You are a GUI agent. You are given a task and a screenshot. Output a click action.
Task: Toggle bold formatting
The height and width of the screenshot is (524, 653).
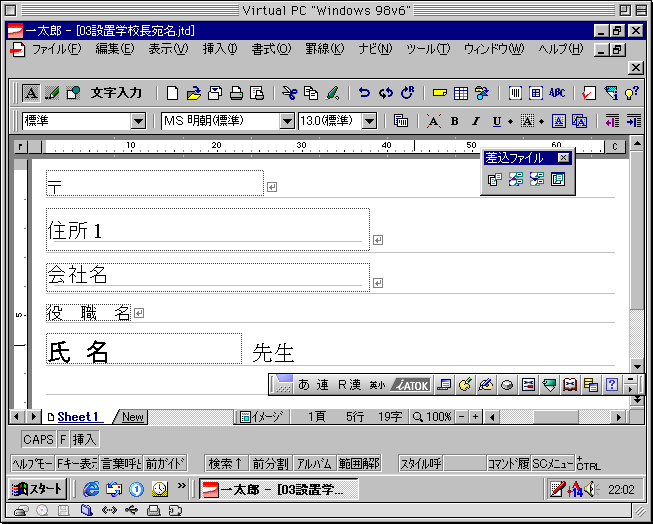tap(454, 121)
